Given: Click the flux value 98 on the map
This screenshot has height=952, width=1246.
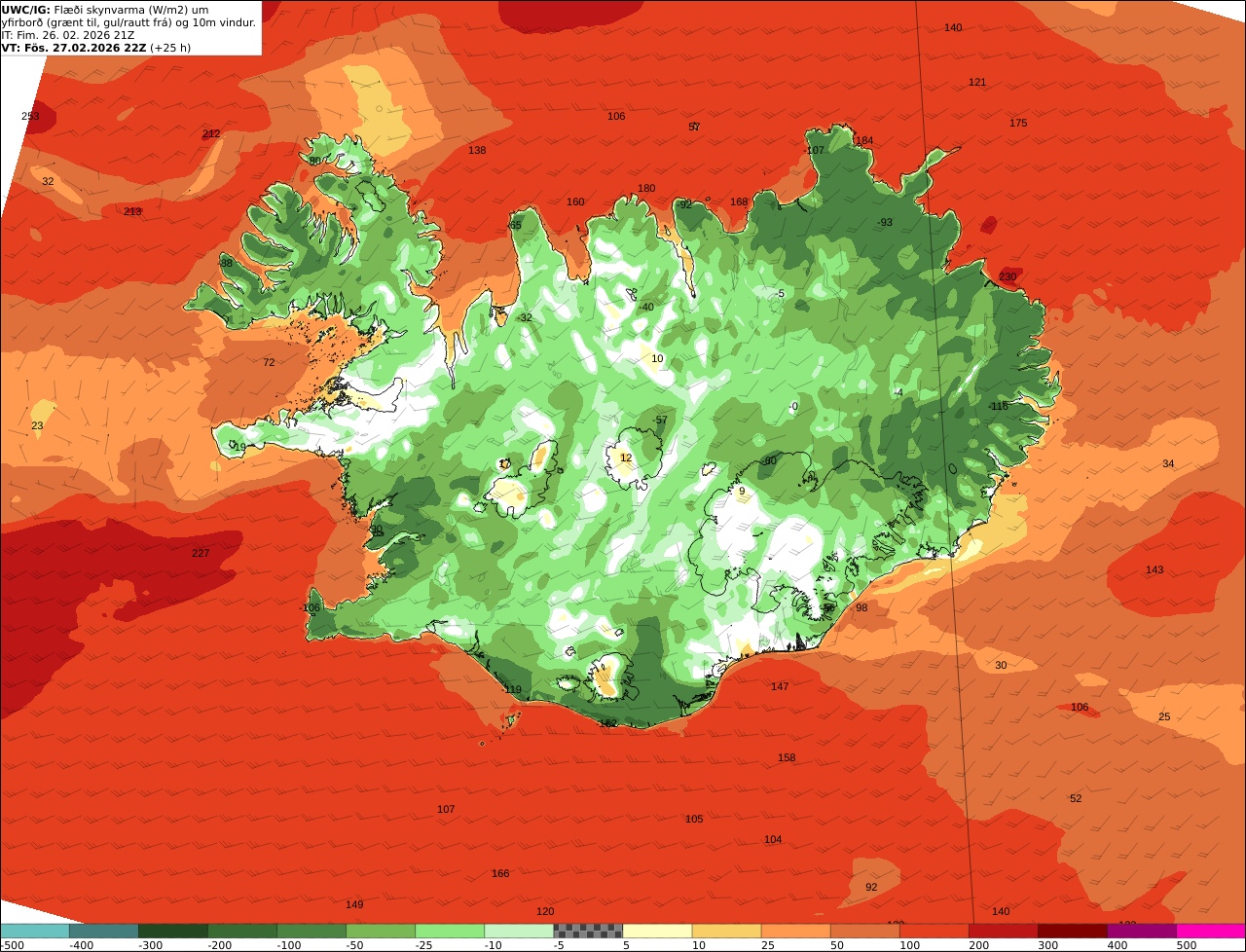Looking at the screenshot, I should click(x=861, y=607).
